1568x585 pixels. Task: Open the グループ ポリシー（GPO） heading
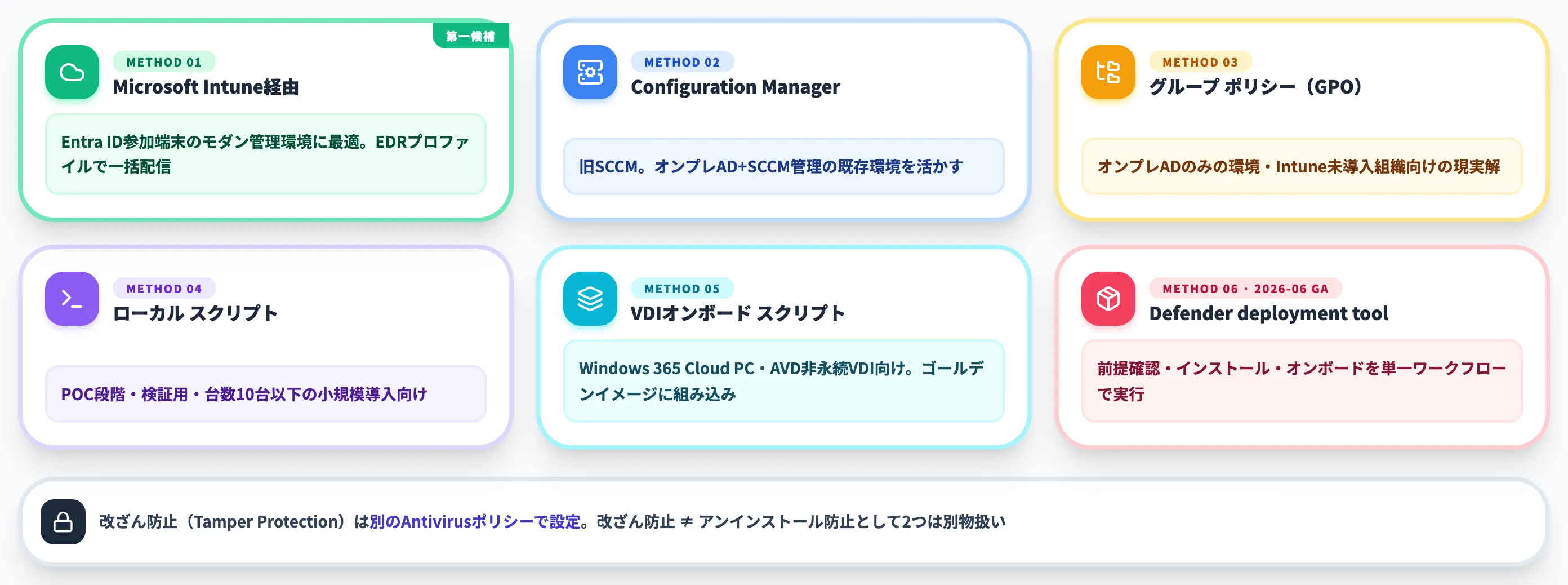point(1255,87)
